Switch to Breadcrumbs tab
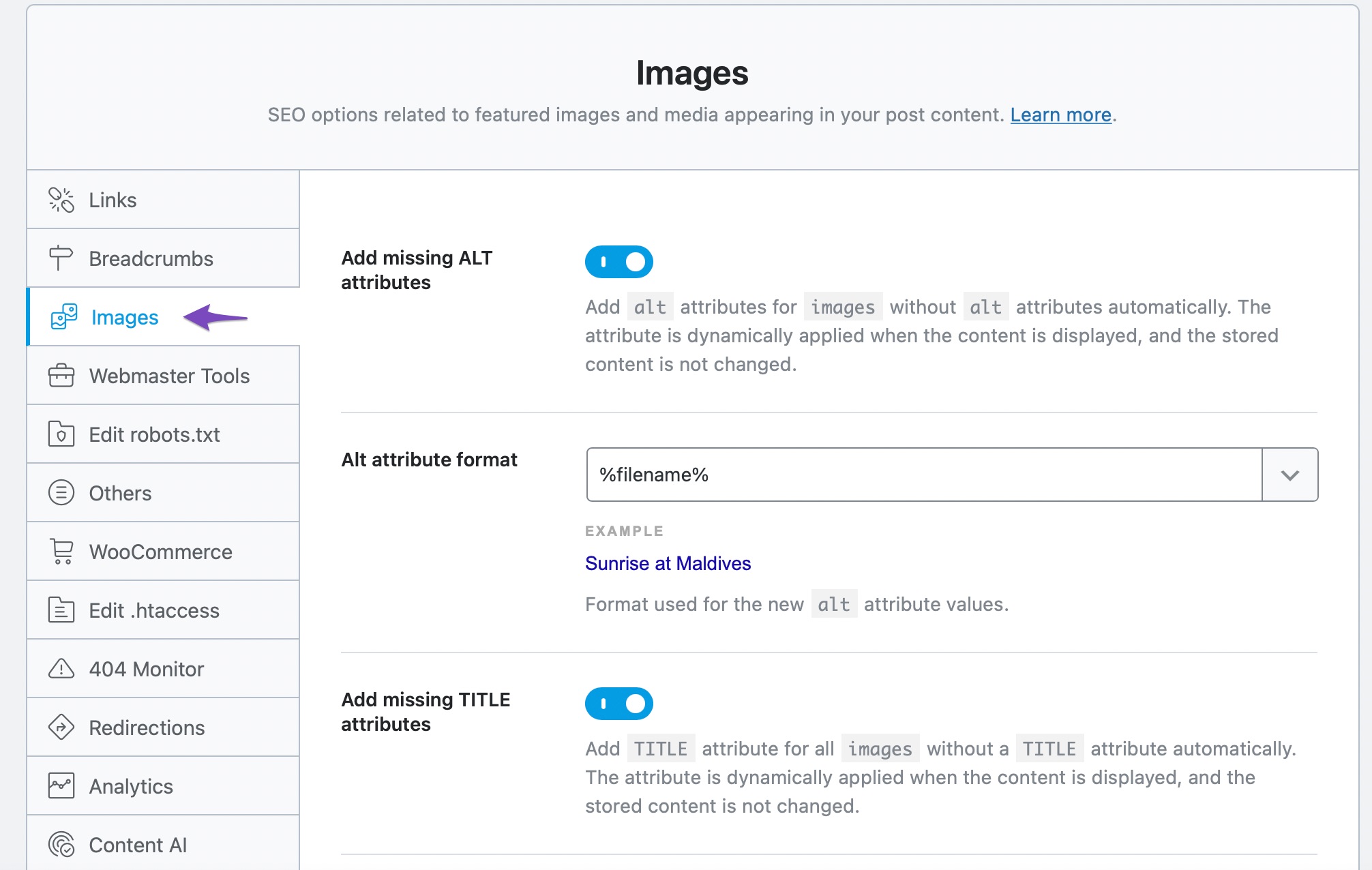1372x870 pixels. coord(163,258)
